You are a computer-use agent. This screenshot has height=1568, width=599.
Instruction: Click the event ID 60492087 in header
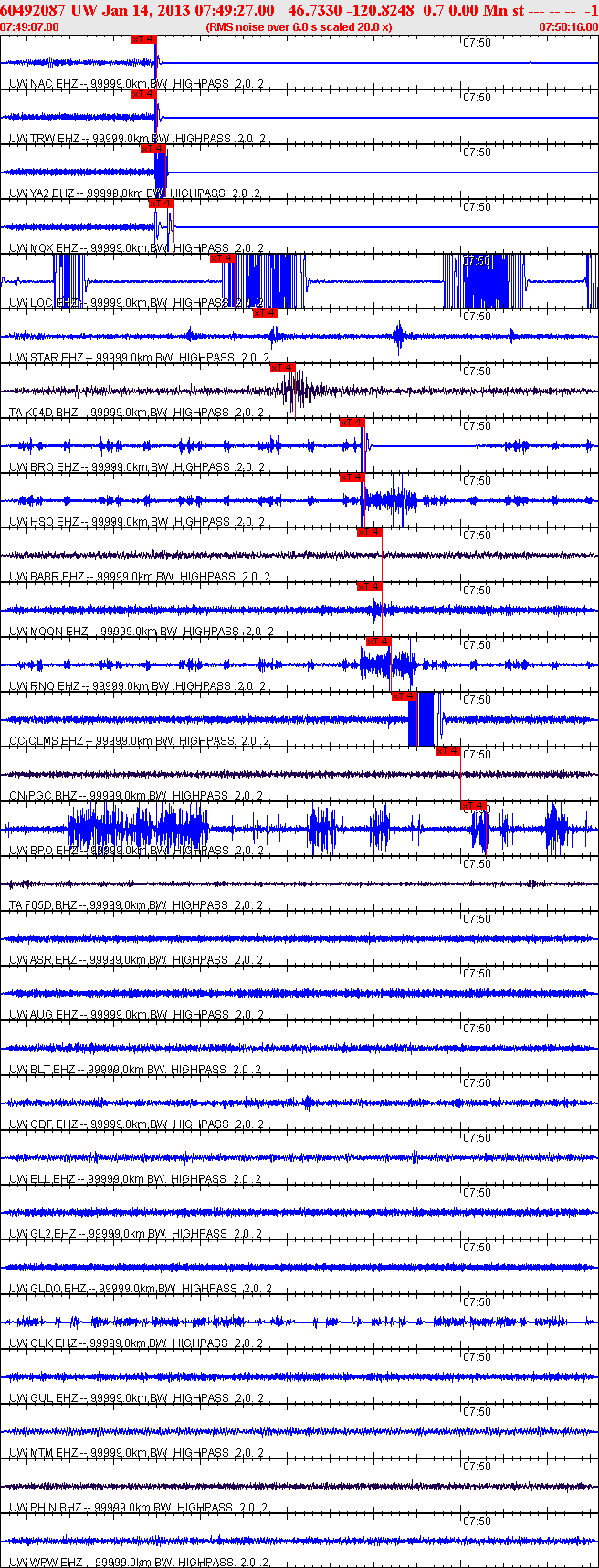coord(31,9)
